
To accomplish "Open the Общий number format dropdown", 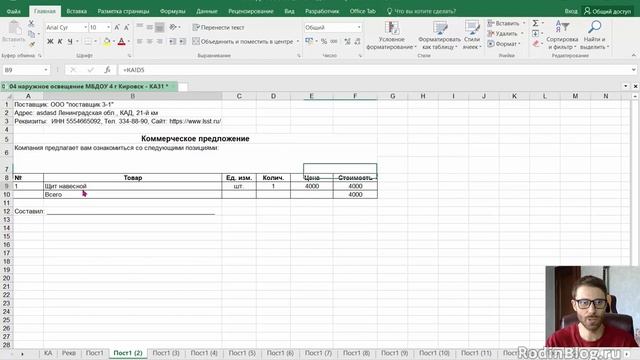I will [x=359, y=27].
